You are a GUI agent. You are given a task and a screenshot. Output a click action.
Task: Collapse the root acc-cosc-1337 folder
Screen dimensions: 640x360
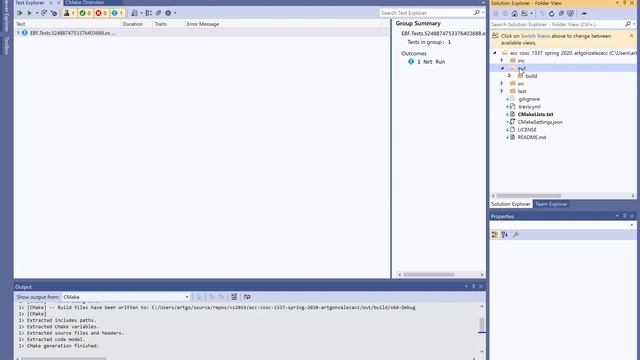coord(495,53)
